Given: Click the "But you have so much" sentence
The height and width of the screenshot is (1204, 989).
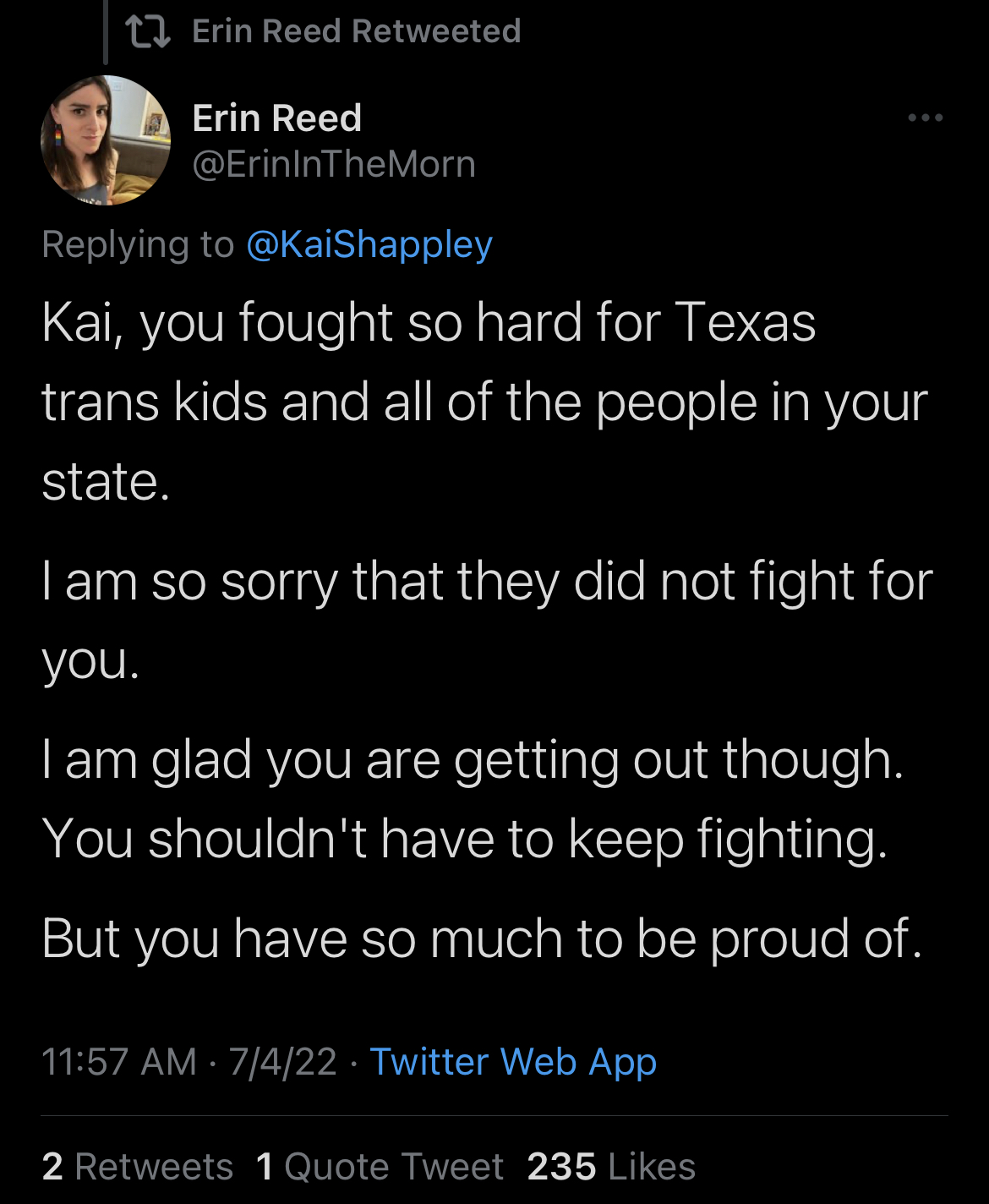Looking at the screenshot, I should [x=481, y=939].
